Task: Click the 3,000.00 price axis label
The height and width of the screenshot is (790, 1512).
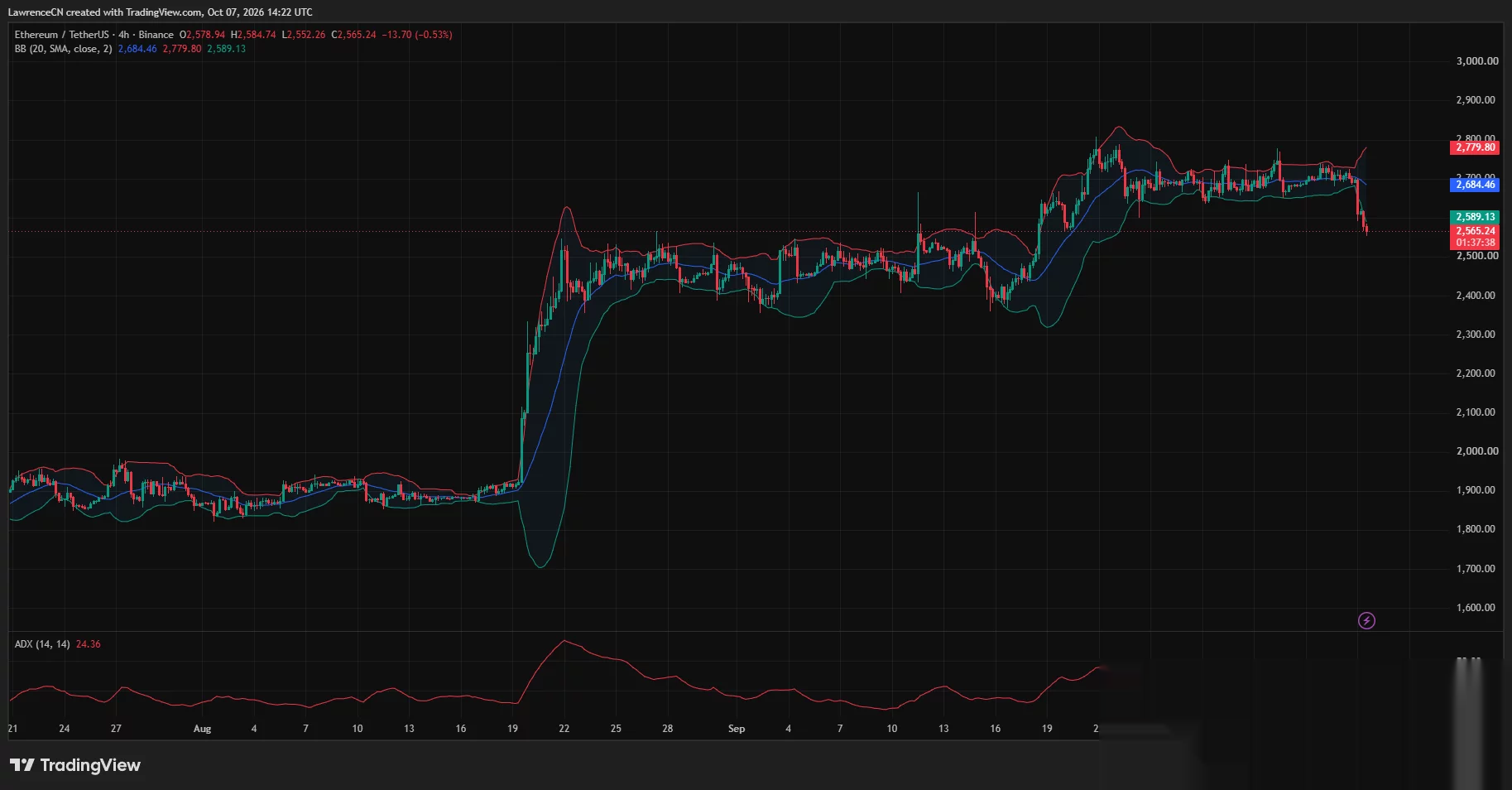Action: click(1477, 61)
